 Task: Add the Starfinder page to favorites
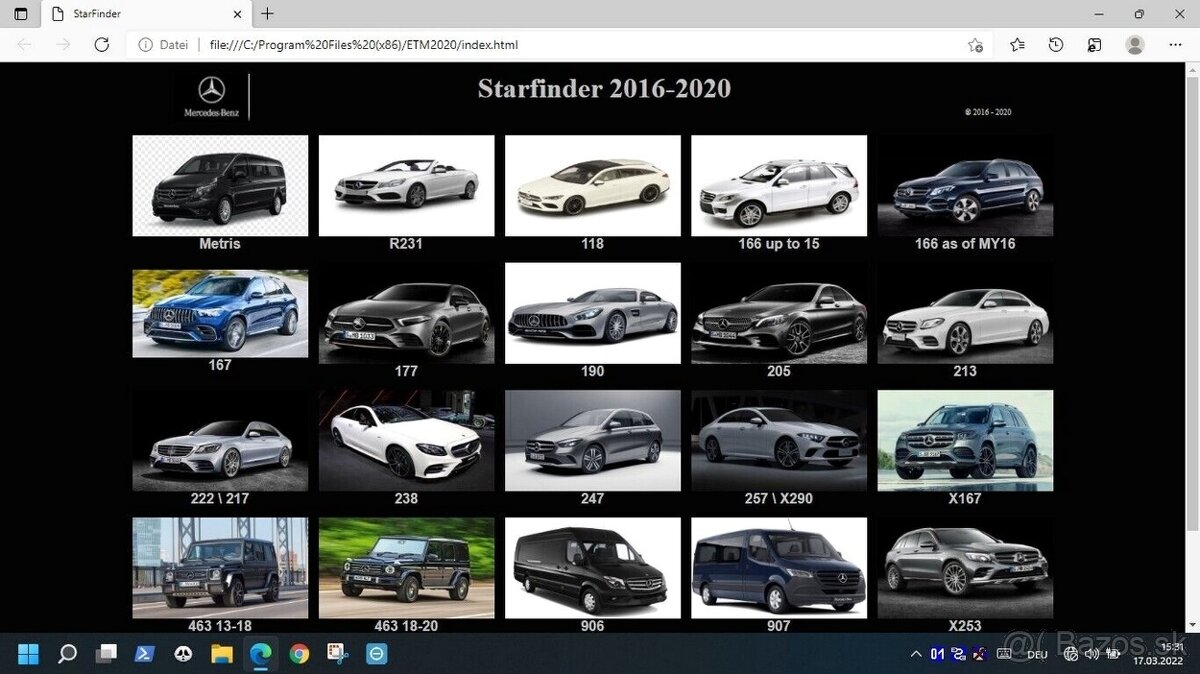coord(975,45)
